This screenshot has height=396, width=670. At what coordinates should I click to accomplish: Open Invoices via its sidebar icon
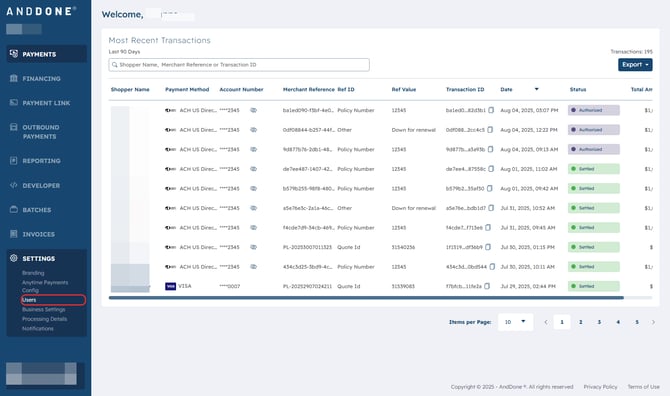tap(14, 234)
